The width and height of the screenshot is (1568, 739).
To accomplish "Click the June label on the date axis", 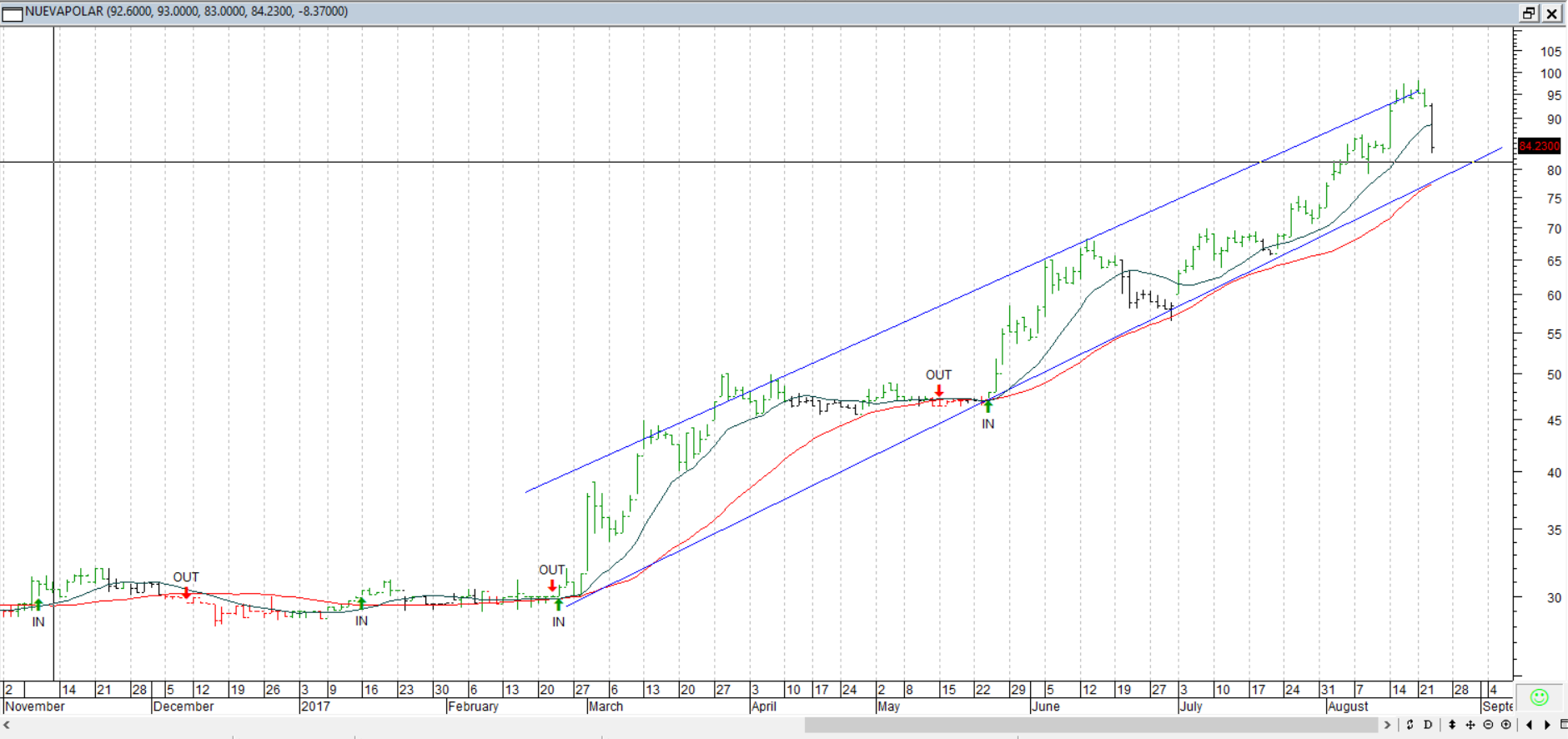I will (x=1045, y=706).
